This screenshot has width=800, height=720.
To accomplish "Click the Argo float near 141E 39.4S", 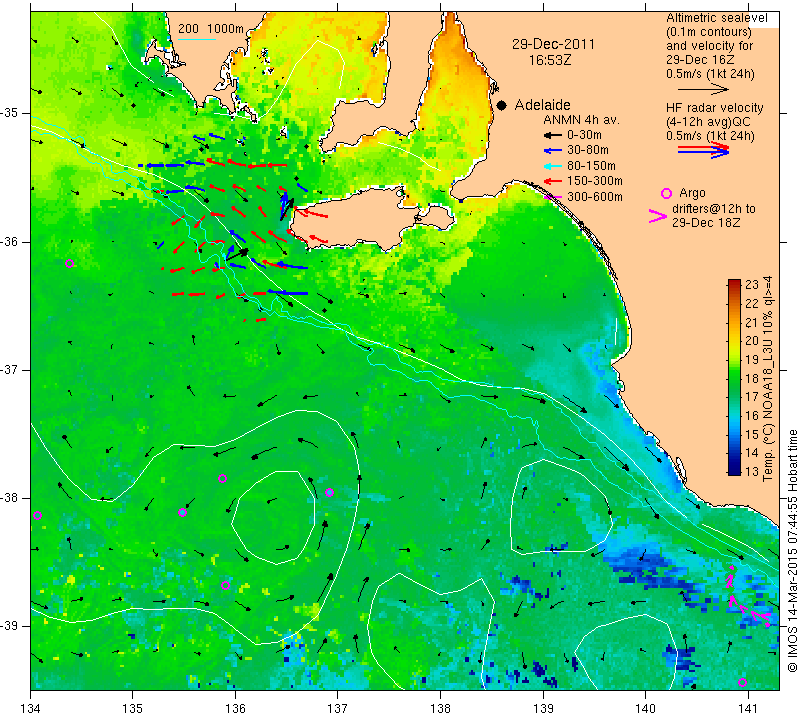I will (x=742, y=683).
